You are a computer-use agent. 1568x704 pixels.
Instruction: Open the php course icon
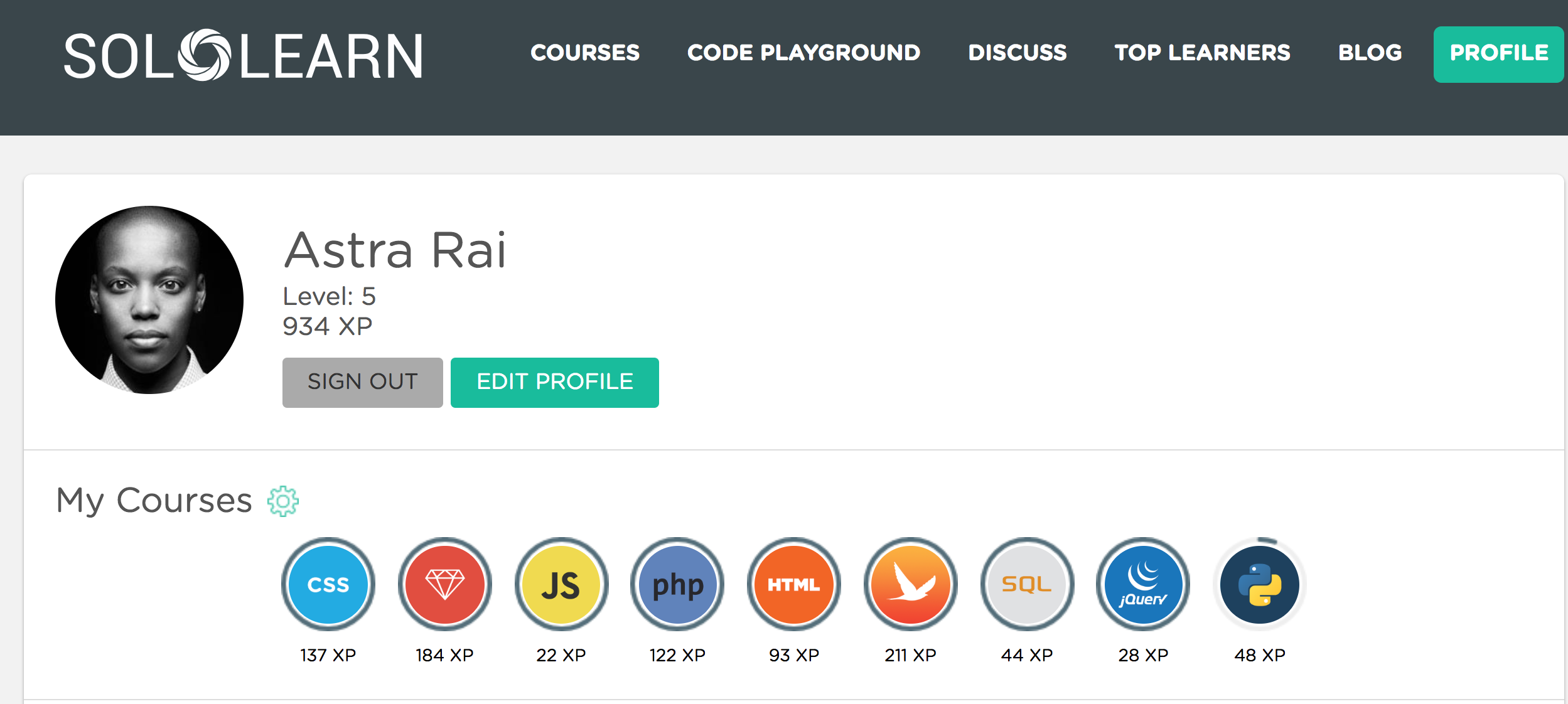pyautogui.click(x=678, y=584)
